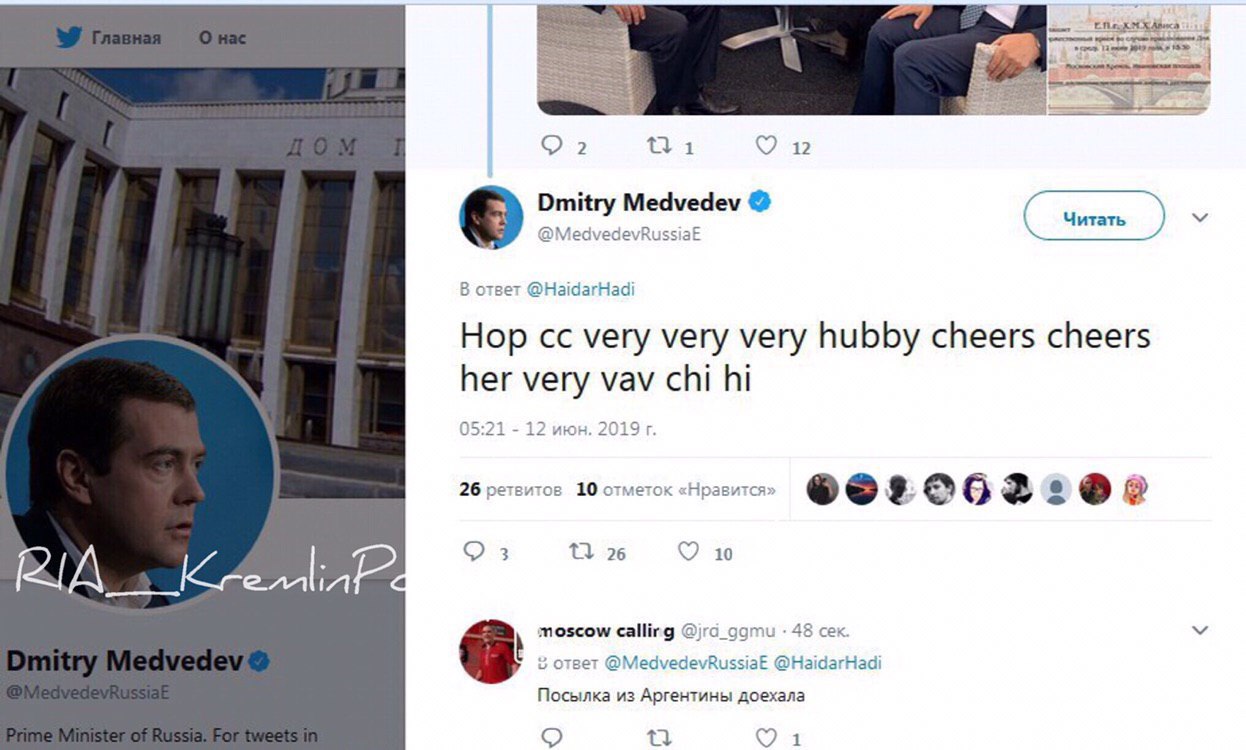Retweet the Dmitry Medvedev tweet with 26 retweets
The height and width of the screenshot is (750, 1246).
coord(581,551)
